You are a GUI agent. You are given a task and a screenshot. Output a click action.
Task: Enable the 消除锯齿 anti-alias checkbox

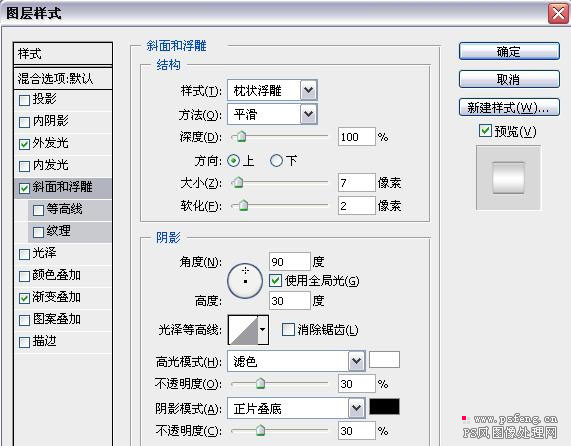coord(288,329)
